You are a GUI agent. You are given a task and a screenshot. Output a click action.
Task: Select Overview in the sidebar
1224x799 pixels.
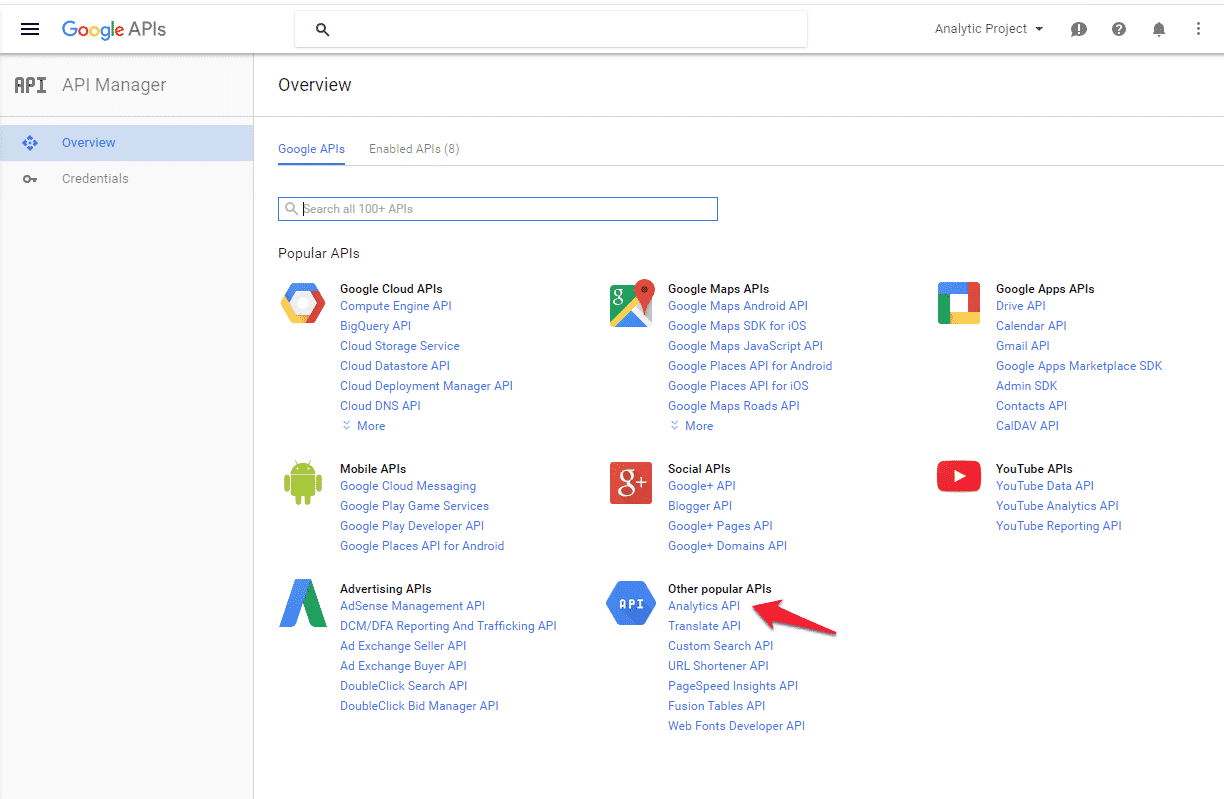click(x=127, y=143)
